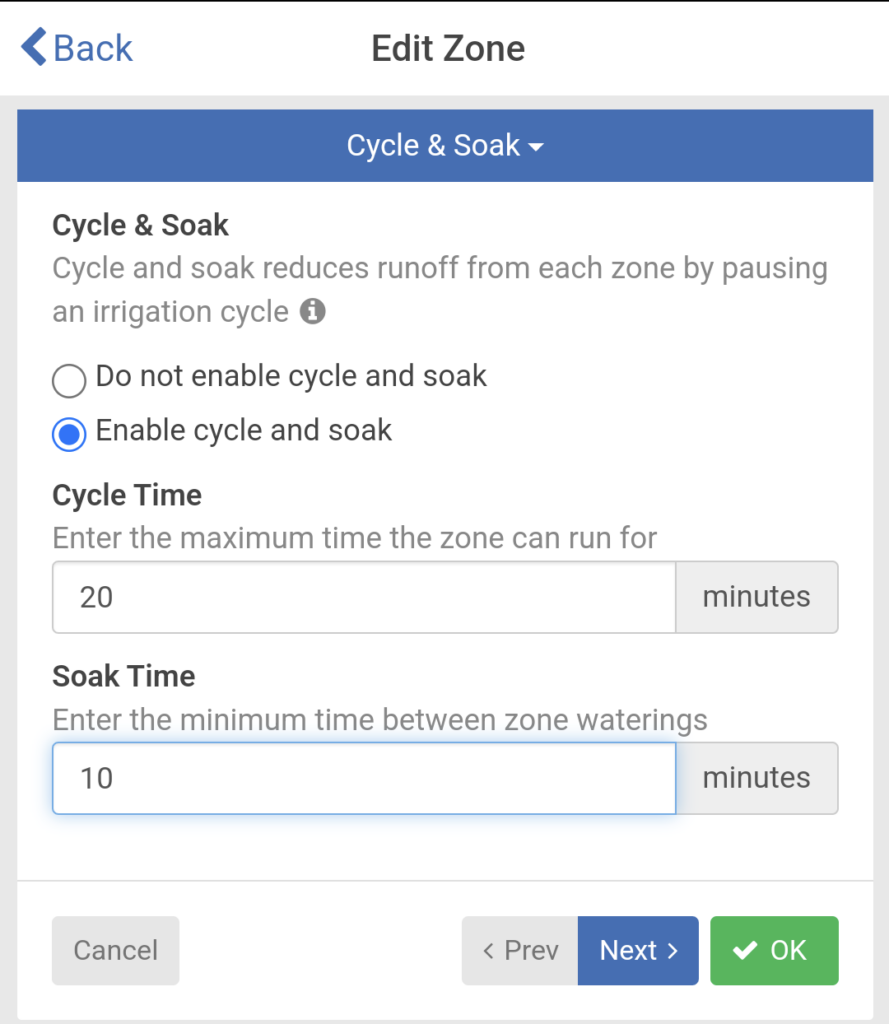Click the caret next to Cycle & Soak
The width and height of the screenshot is (889, 1024).
[536, 148]
